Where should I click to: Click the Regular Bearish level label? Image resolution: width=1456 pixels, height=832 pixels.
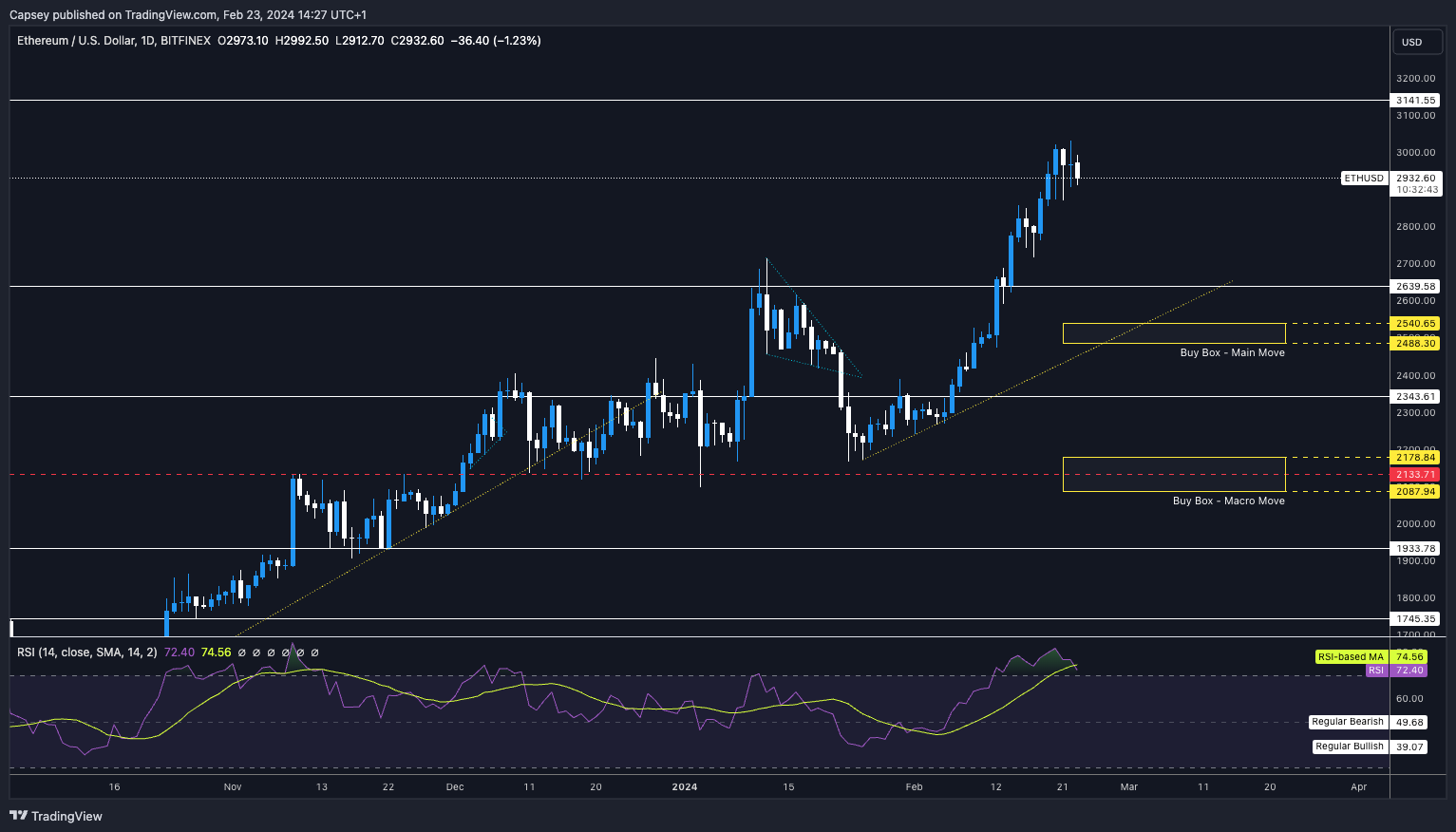pos(1348,722)
